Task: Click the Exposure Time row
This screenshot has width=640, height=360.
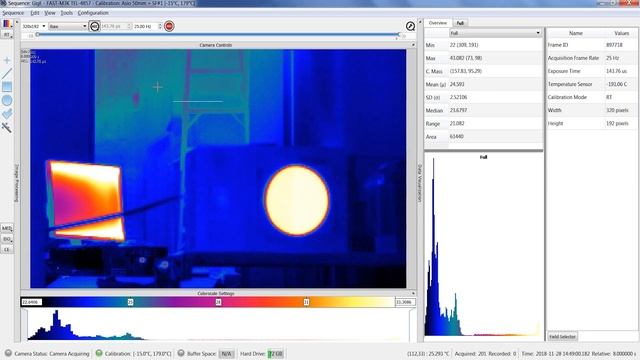Action: pos(591,71)
